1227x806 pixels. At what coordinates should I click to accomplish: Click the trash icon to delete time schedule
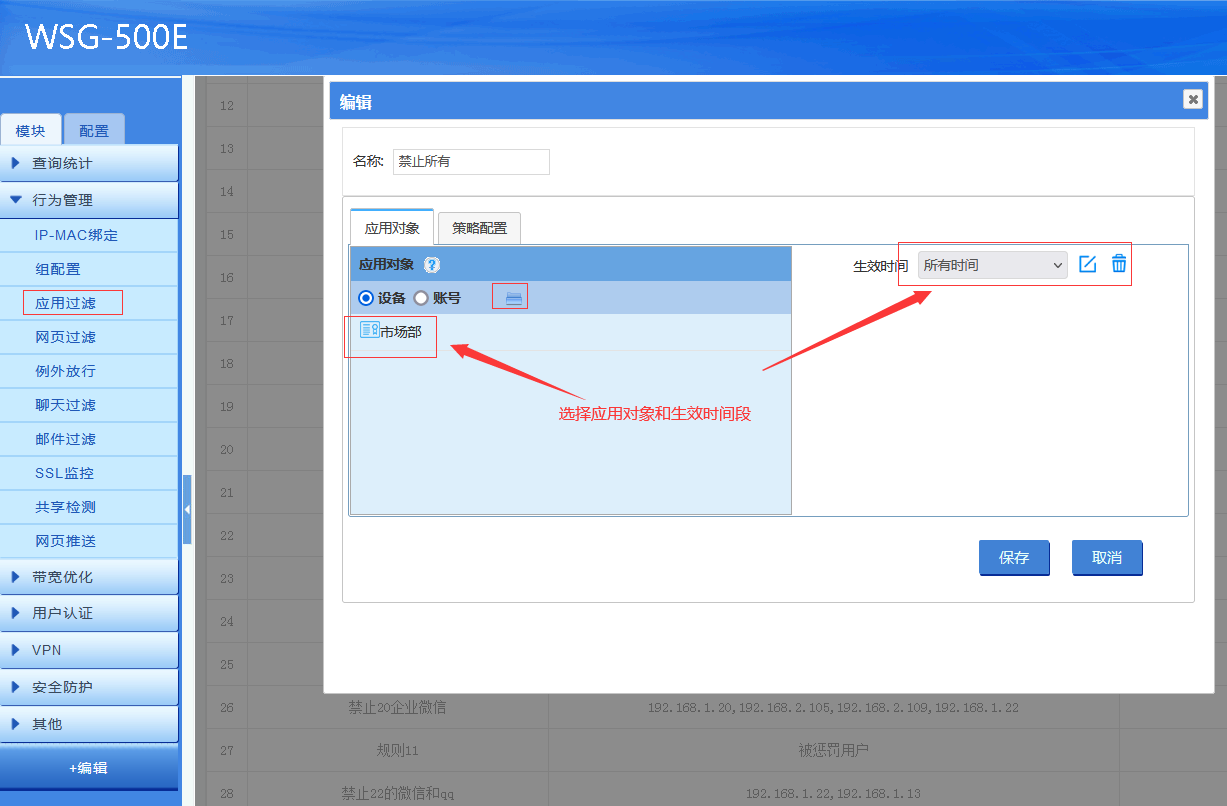coord(1119,264)
